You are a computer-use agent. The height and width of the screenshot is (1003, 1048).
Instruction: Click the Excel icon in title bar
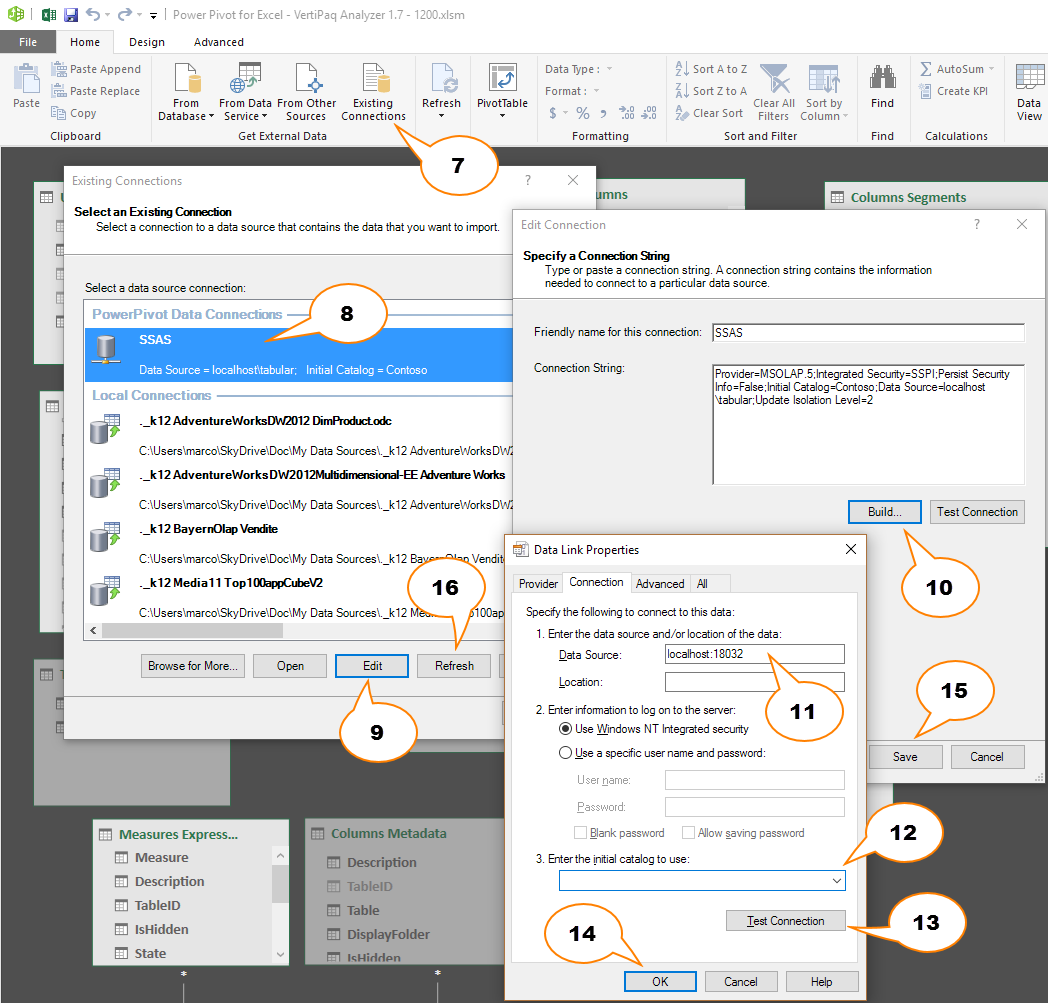[48, 15]
